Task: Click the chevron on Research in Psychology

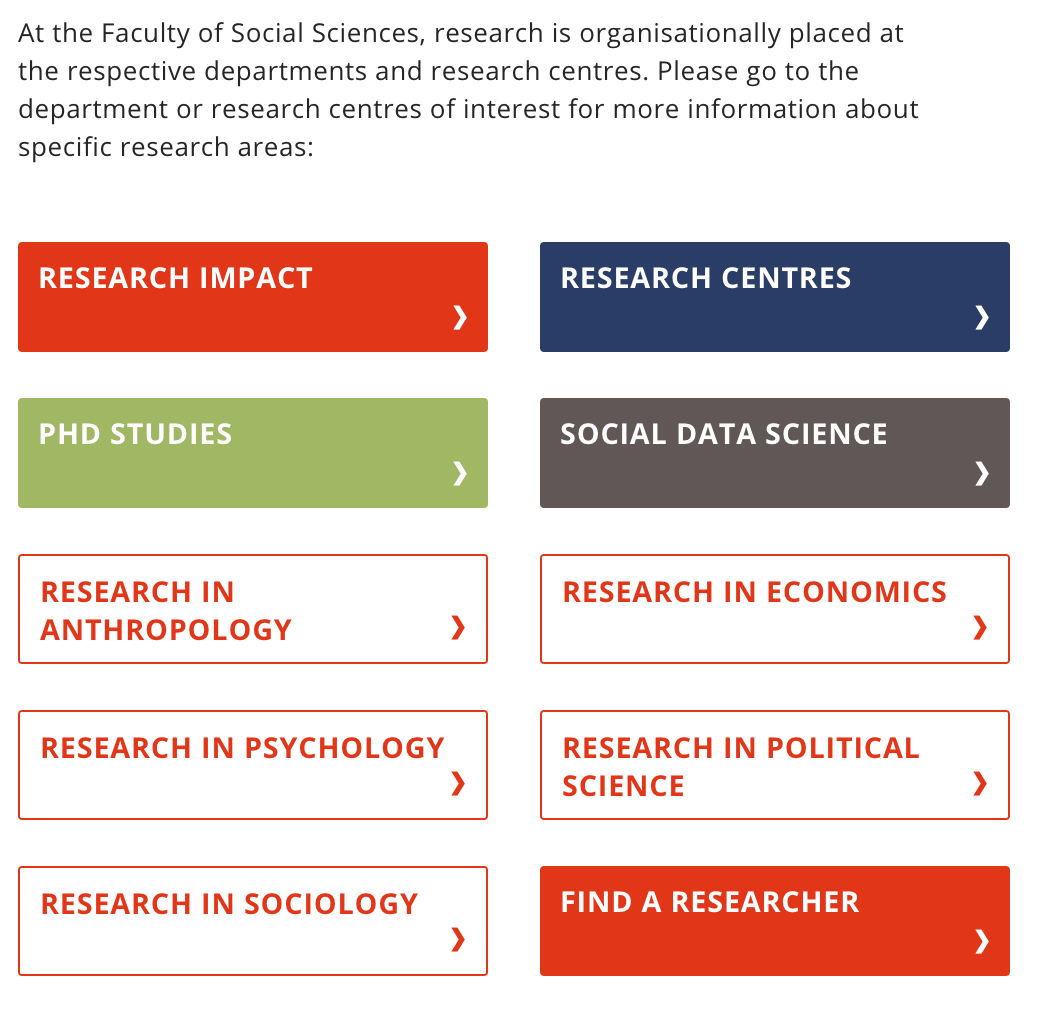Action: (458, 783)
